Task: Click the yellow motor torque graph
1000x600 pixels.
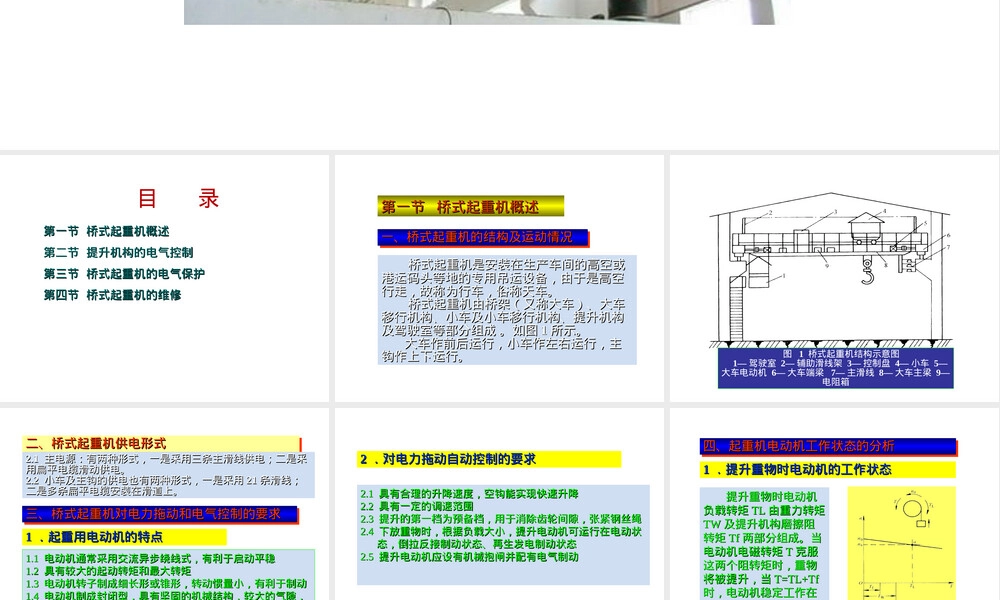Action: tap(902, 543)
